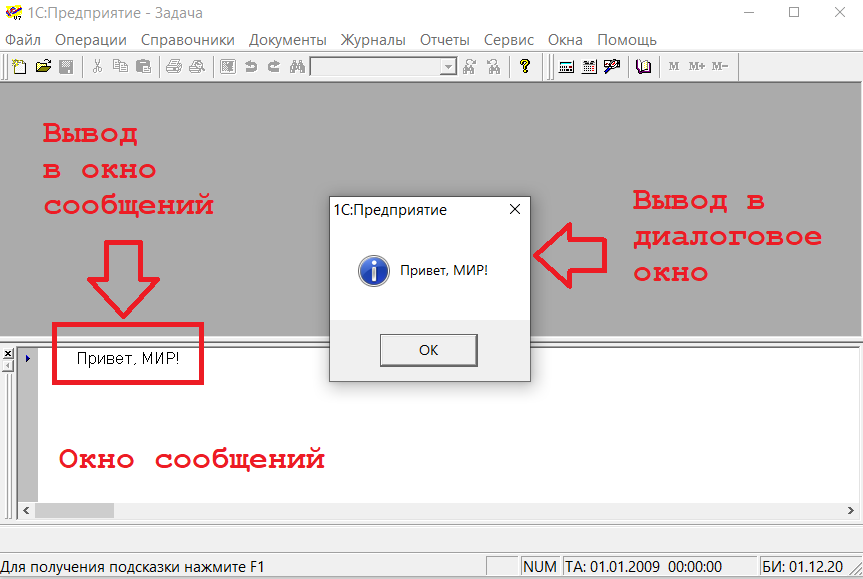Viewport: 863px width, 579px height.
Task: Click the M memory button
Action: tap(674, 66)
